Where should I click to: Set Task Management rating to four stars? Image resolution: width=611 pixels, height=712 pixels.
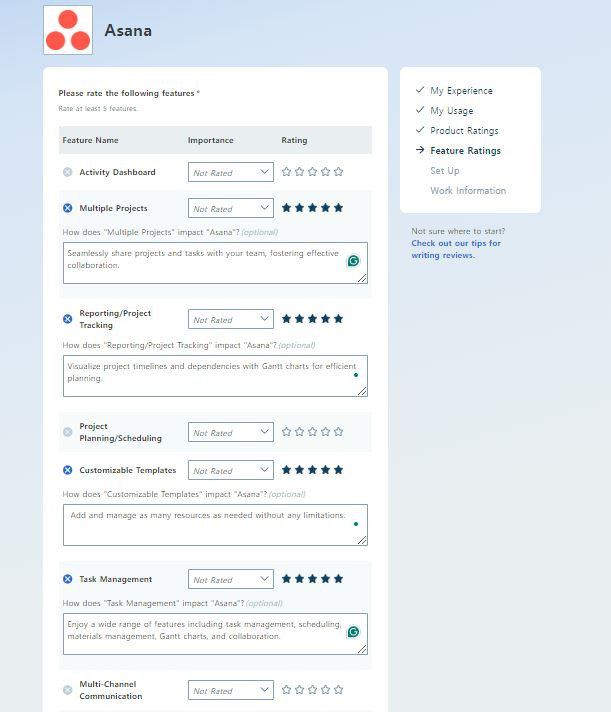325,578
